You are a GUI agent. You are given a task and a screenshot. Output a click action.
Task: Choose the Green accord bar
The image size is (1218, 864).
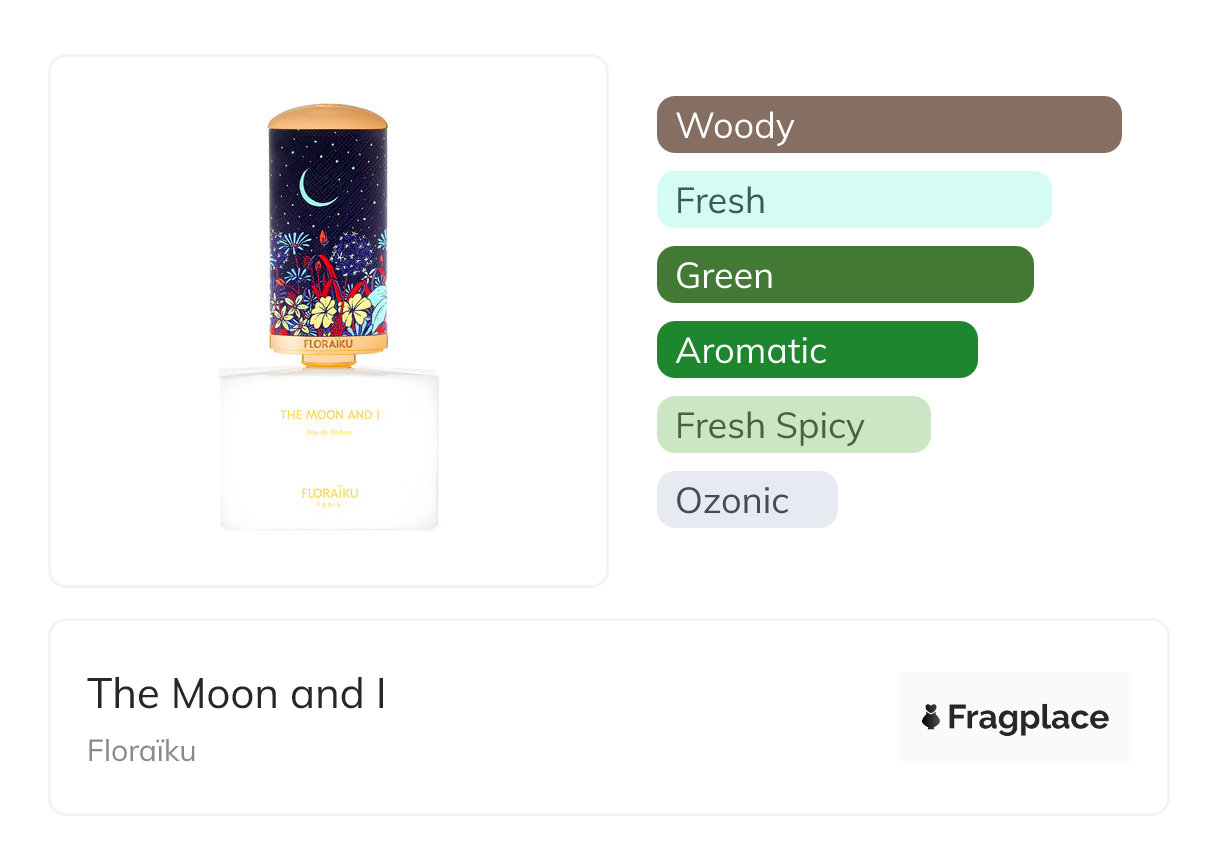tap(844, 275)
